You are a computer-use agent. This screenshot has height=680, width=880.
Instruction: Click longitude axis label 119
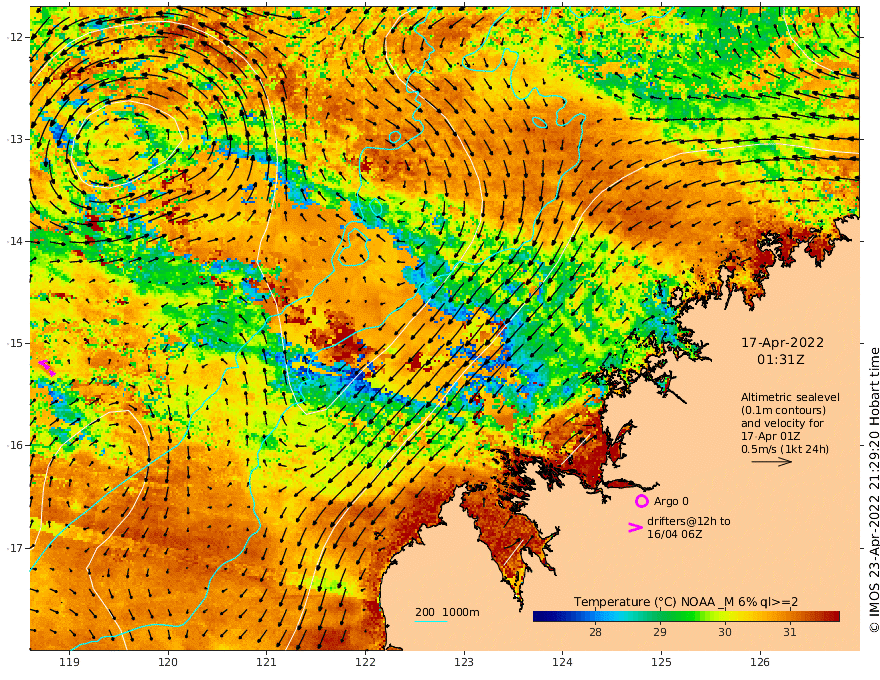pyautogui.click(x=69, y=662)
